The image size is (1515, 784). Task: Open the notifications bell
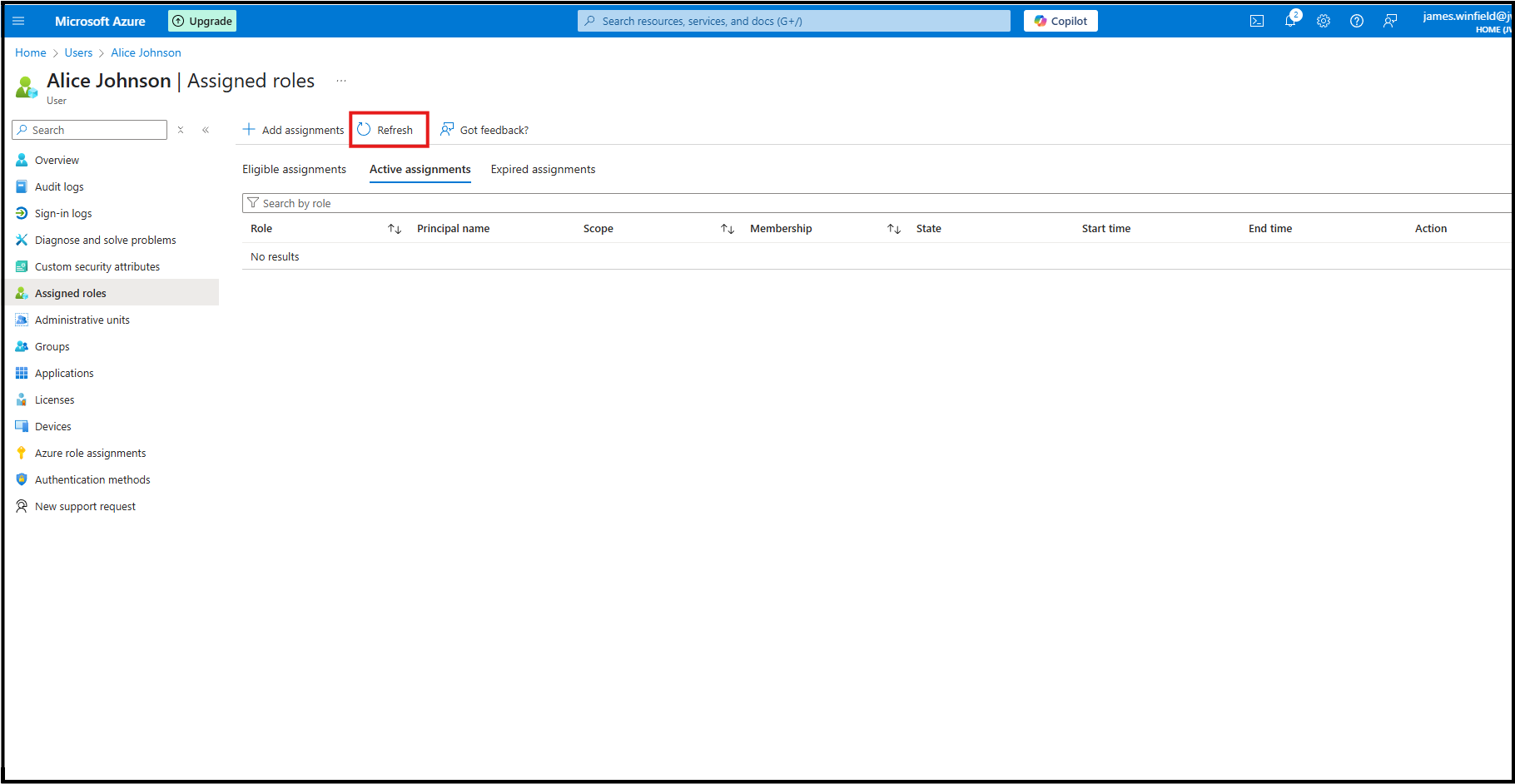tap(1290, 21)
